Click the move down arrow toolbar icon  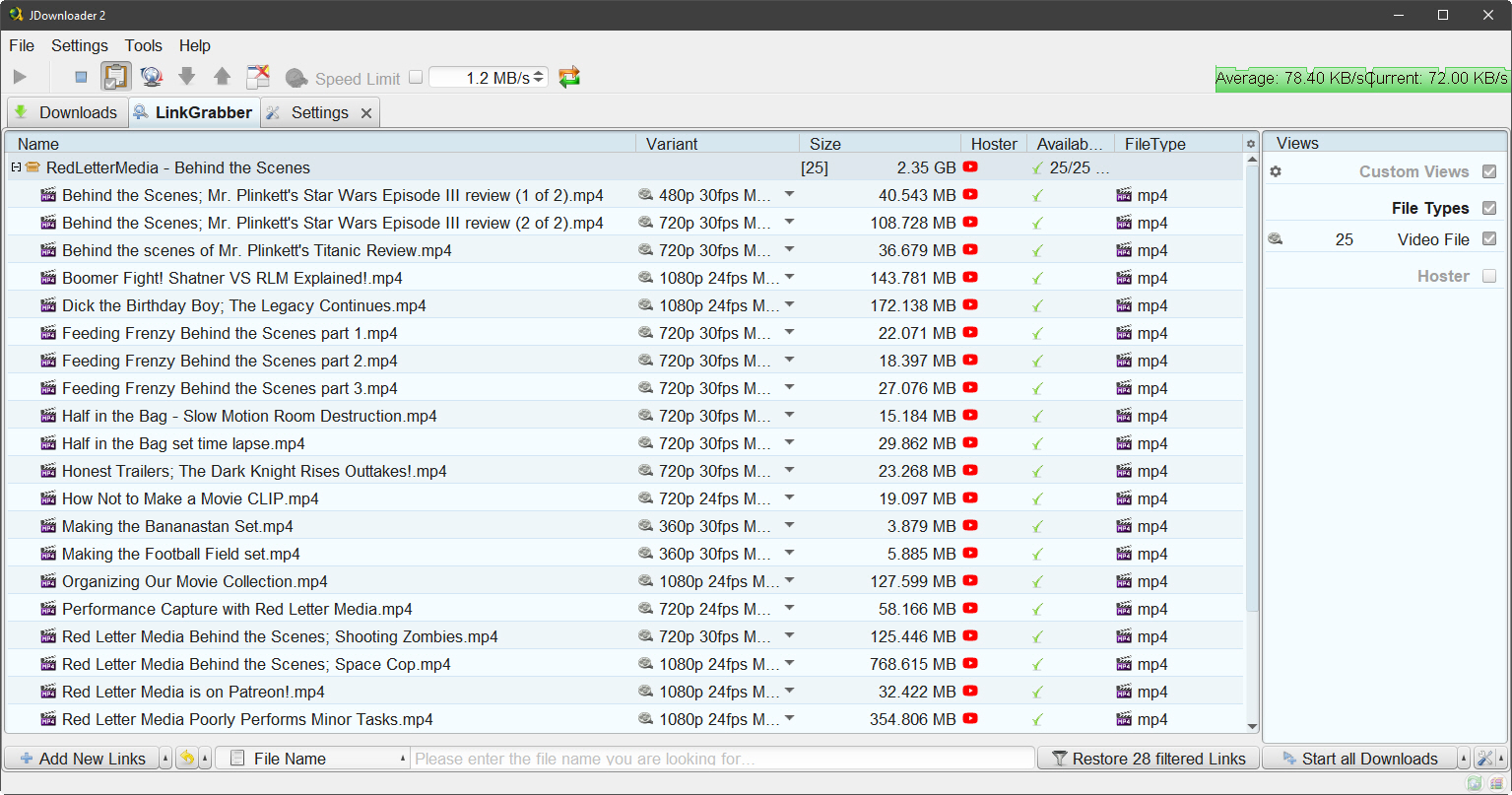point(186,77)
